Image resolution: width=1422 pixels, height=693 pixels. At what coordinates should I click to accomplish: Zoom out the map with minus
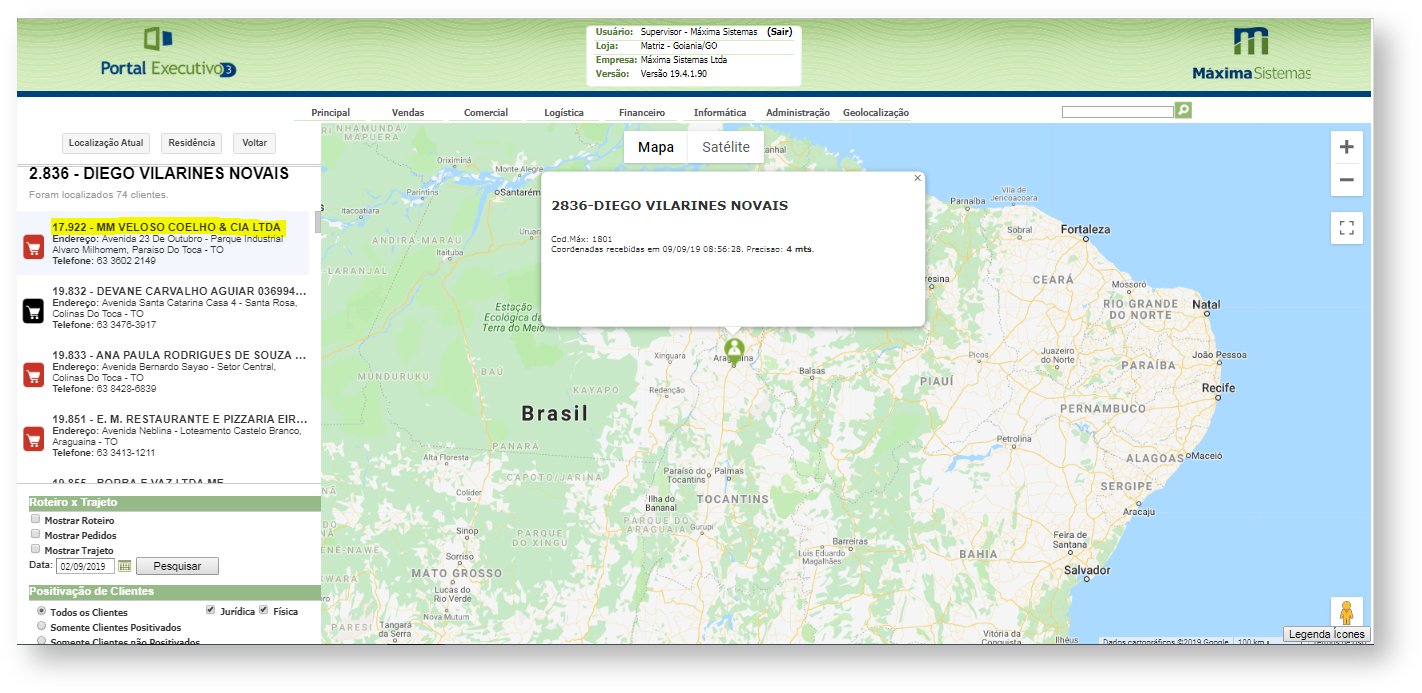tap(1346, 180)
